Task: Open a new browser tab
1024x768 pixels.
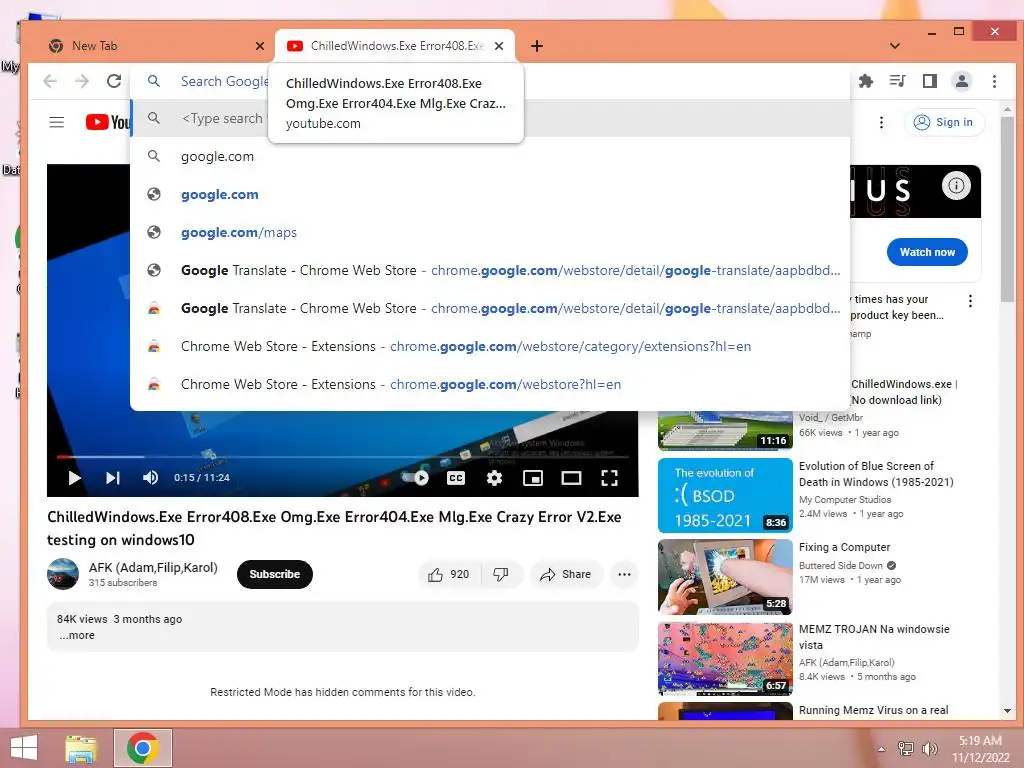Action: 537,46
